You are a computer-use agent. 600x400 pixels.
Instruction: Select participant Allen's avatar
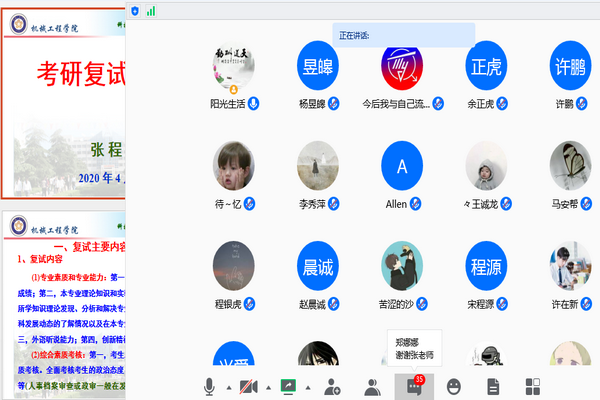tap(402, 166)
